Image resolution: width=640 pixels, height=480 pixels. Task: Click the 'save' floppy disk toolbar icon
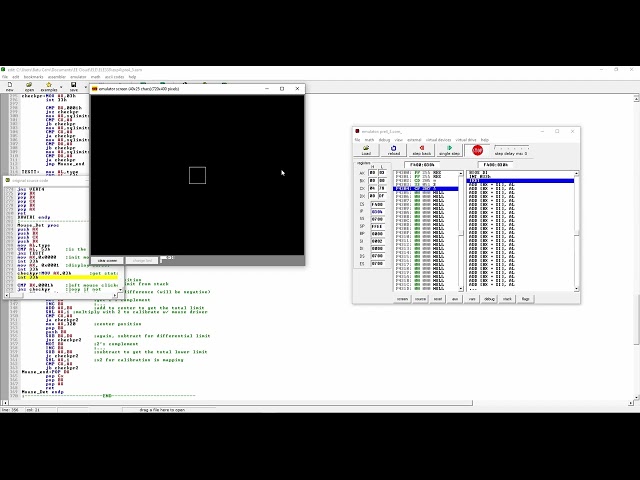tap(73, 87)
